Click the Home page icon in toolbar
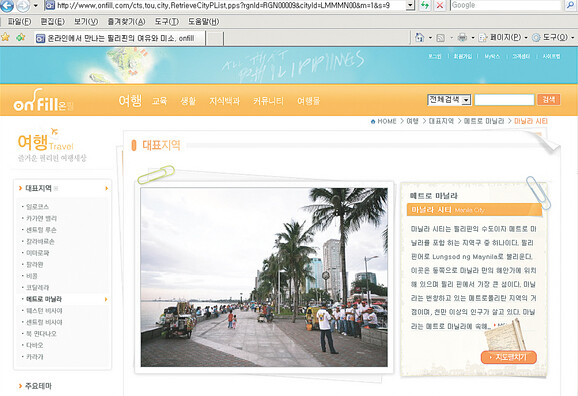Screen dimensions: 578x396 coord(419,37)
